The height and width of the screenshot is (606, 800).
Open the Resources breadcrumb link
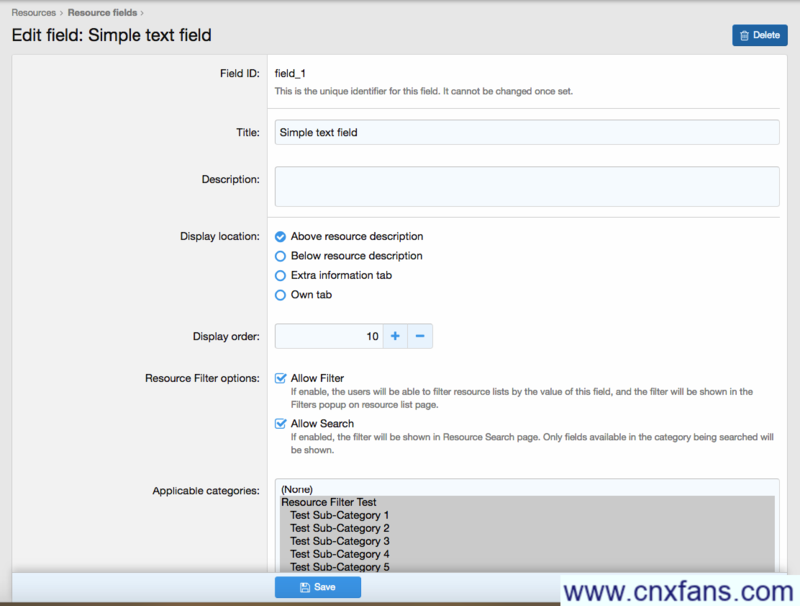[34, 12]
